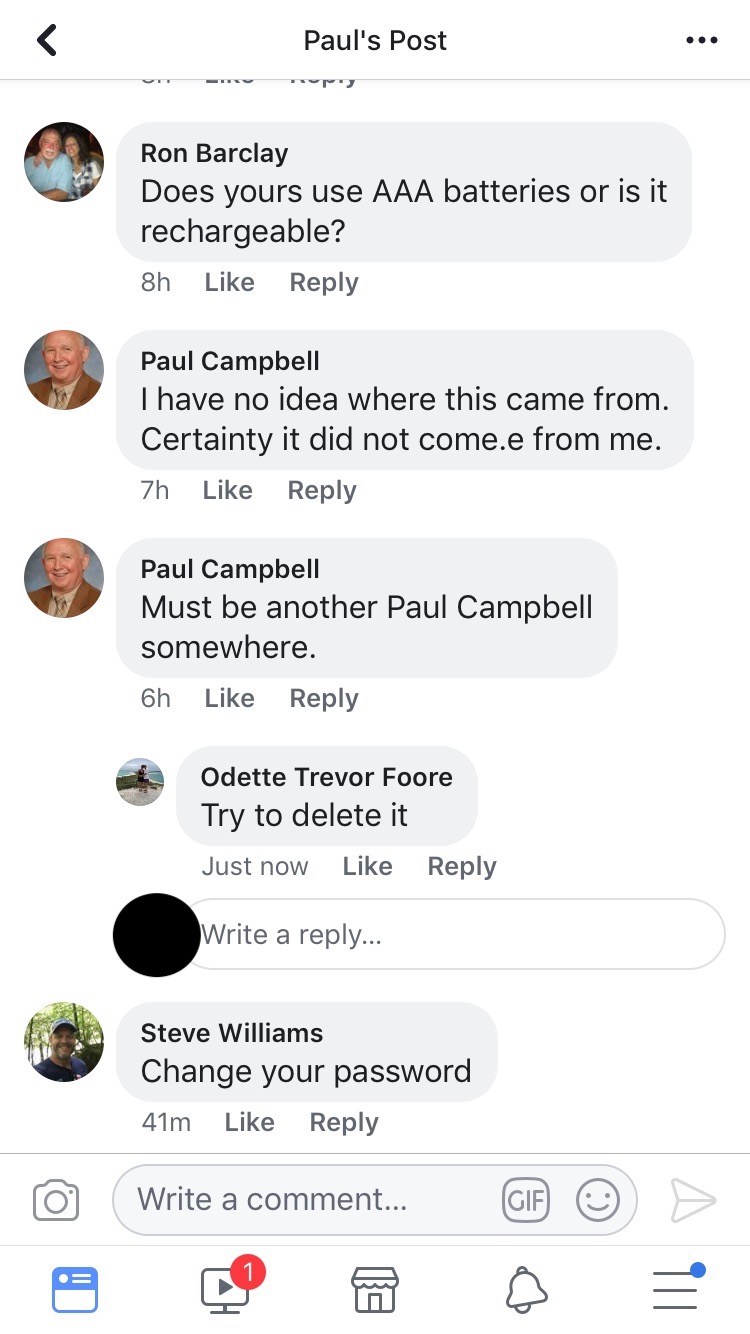Reply to Odette Trevor Foore's comment

461,867
